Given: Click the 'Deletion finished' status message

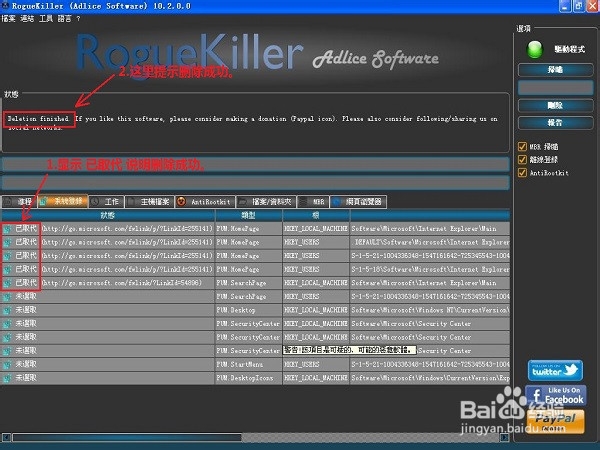Looking at the screenshot, I should point(38,119).
